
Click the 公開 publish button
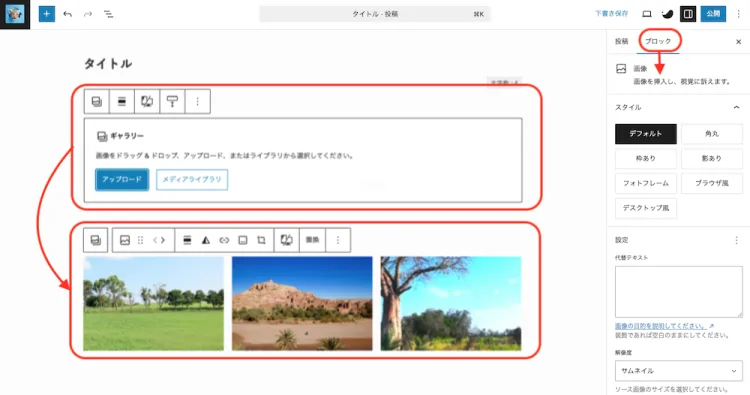click(713, 14)
